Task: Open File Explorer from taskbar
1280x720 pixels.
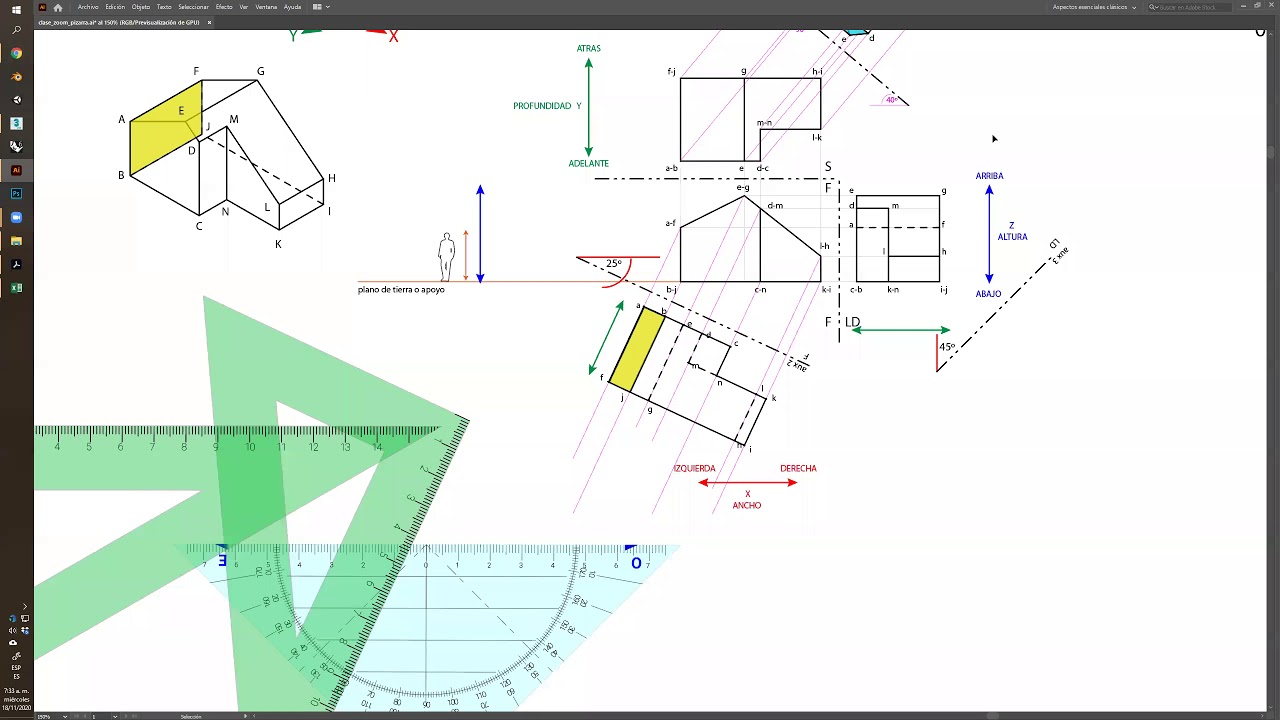Action: pyautogui.click(x=16, y=241)
